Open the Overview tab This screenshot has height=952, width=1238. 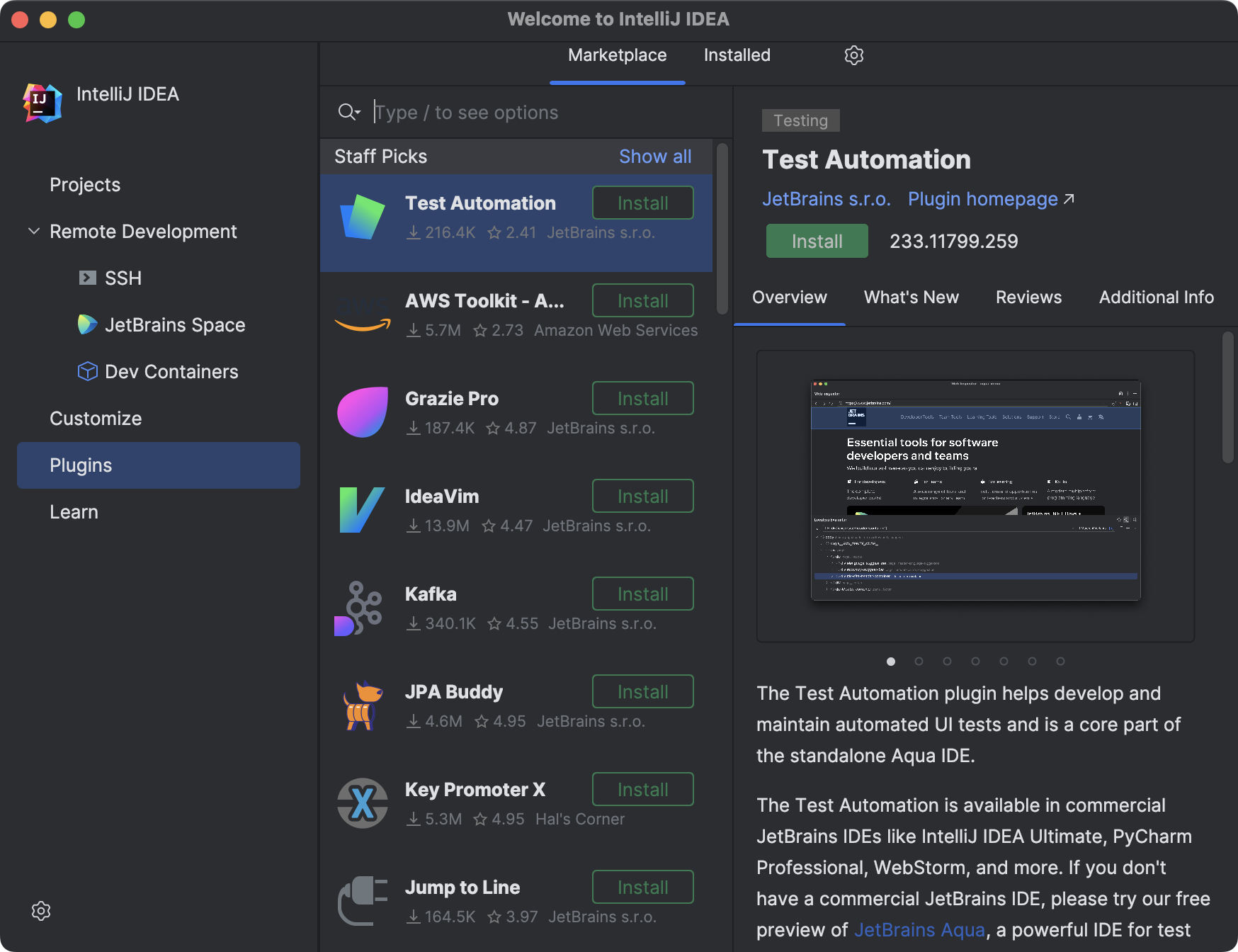point(790,297)
